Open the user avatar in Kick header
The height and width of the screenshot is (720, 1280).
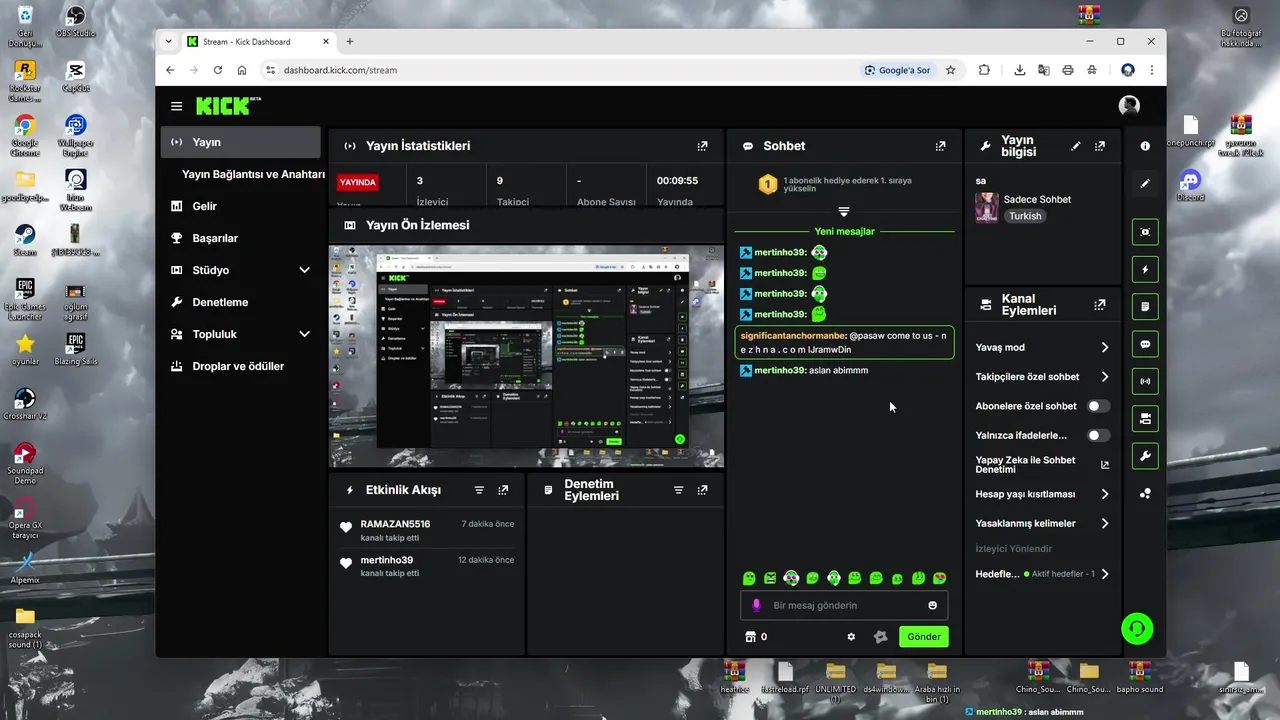pyautogui.click(x=1129, y=106)
